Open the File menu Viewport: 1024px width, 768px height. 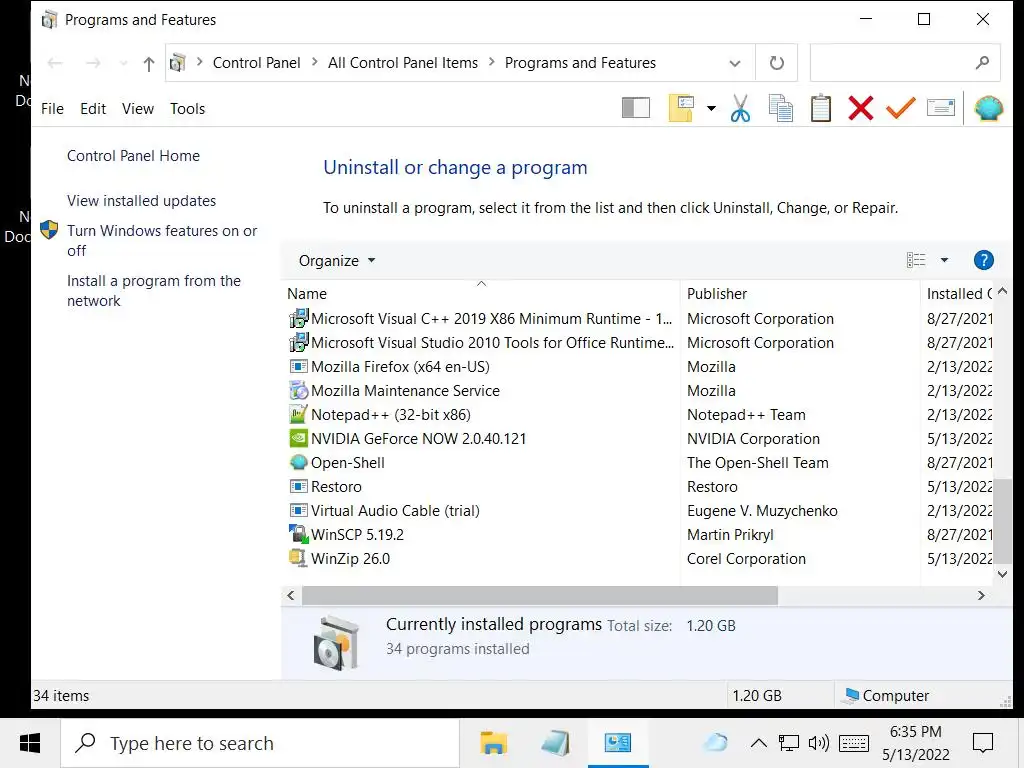point(52,108)
